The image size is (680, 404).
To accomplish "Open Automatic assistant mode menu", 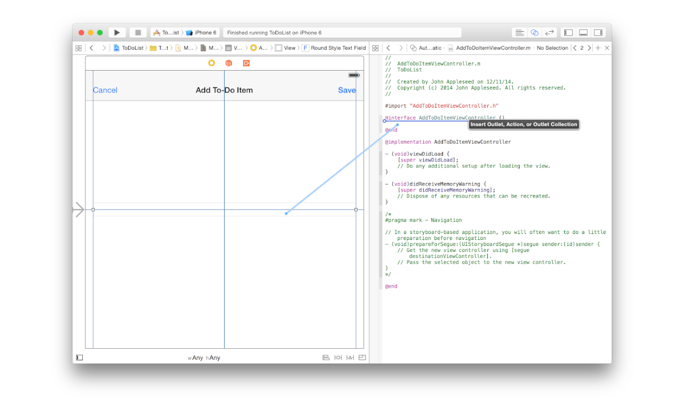I will (426, 48).
